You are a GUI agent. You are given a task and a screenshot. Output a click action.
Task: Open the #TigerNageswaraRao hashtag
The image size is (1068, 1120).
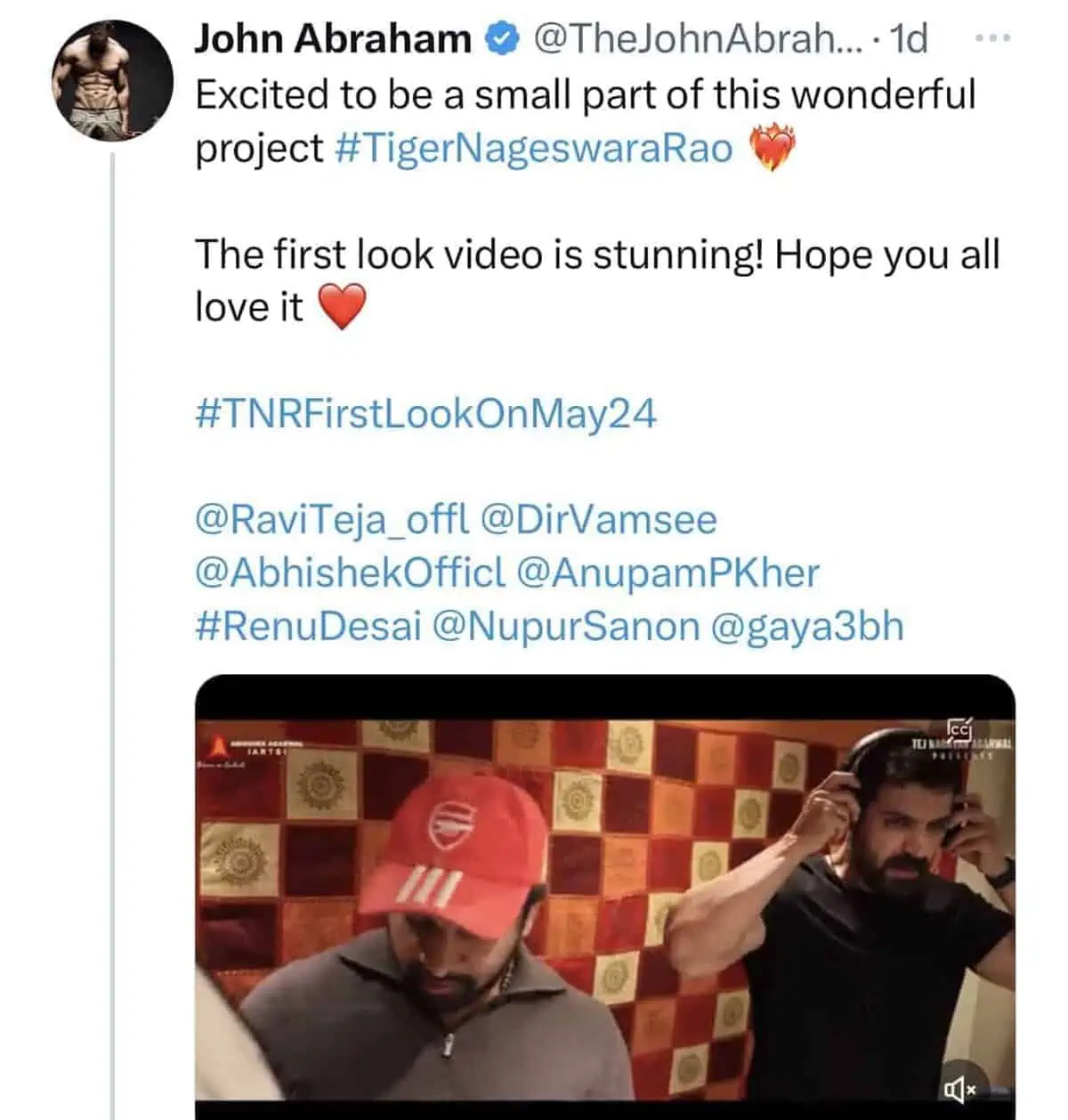click(535, 148)
